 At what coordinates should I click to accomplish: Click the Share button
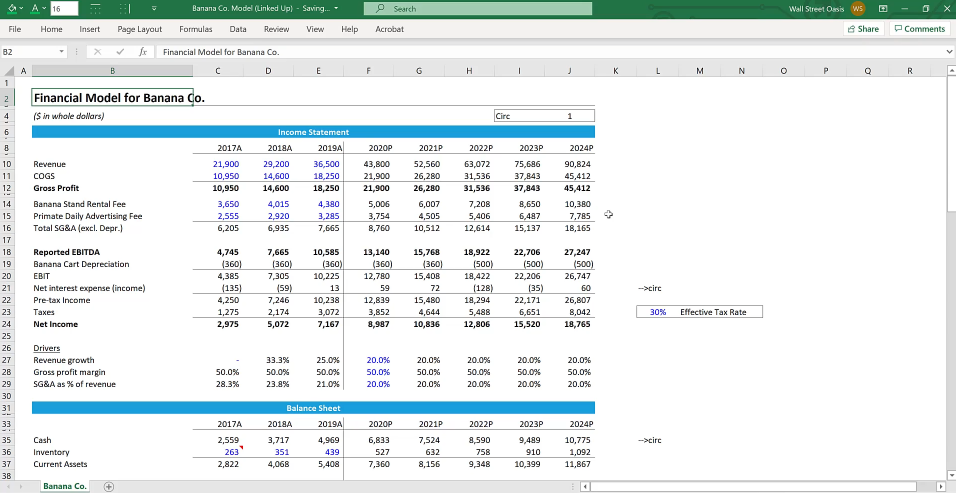(863, 29)
